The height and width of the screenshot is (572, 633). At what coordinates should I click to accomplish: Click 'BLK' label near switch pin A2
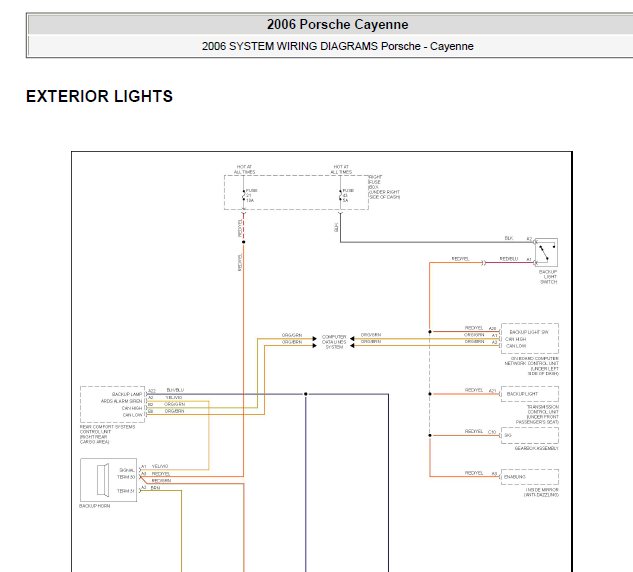(509, 238)
